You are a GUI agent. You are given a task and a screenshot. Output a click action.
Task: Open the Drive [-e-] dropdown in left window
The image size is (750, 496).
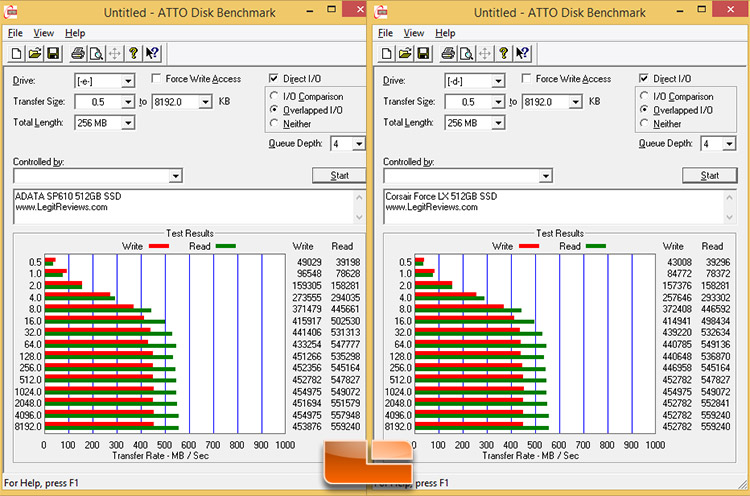128,81
